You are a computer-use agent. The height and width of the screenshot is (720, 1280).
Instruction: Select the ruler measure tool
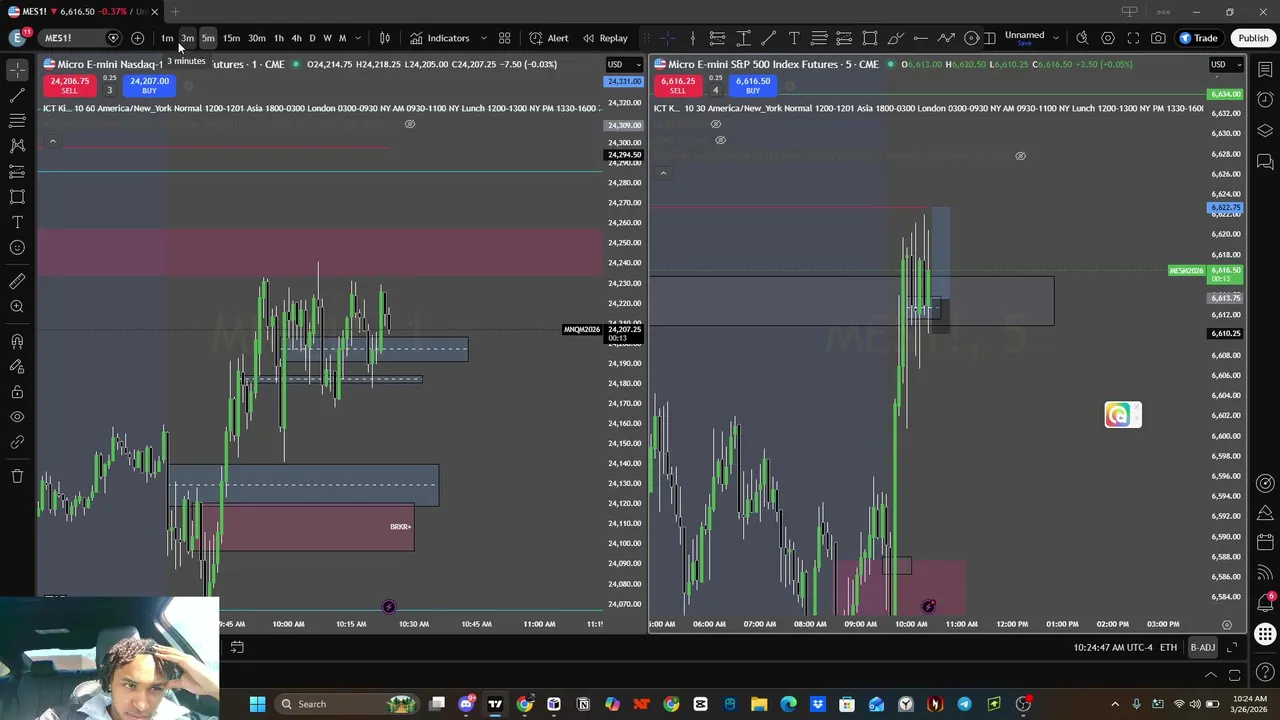tap(17, 282)
